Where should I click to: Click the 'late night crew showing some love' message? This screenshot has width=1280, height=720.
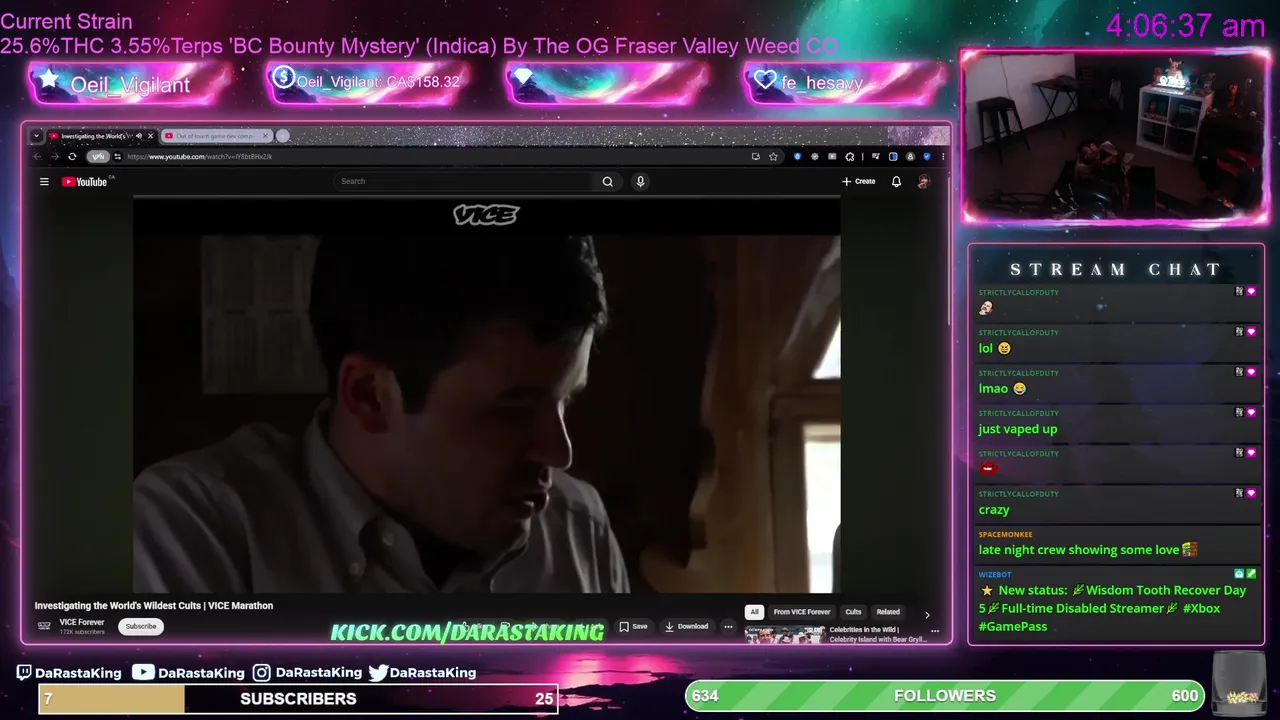pyautogui.click(x=1087, y=549)
